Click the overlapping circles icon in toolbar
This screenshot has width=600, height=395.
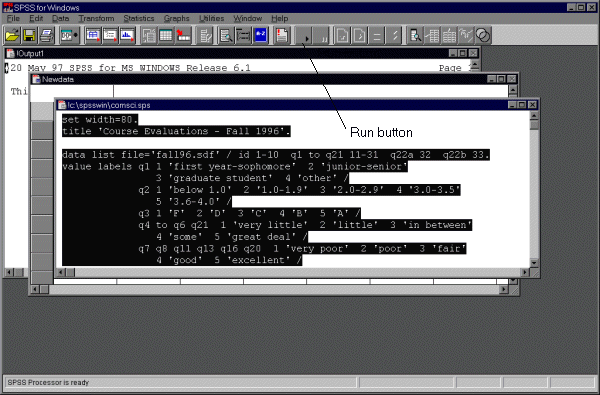tap(483, 36)
